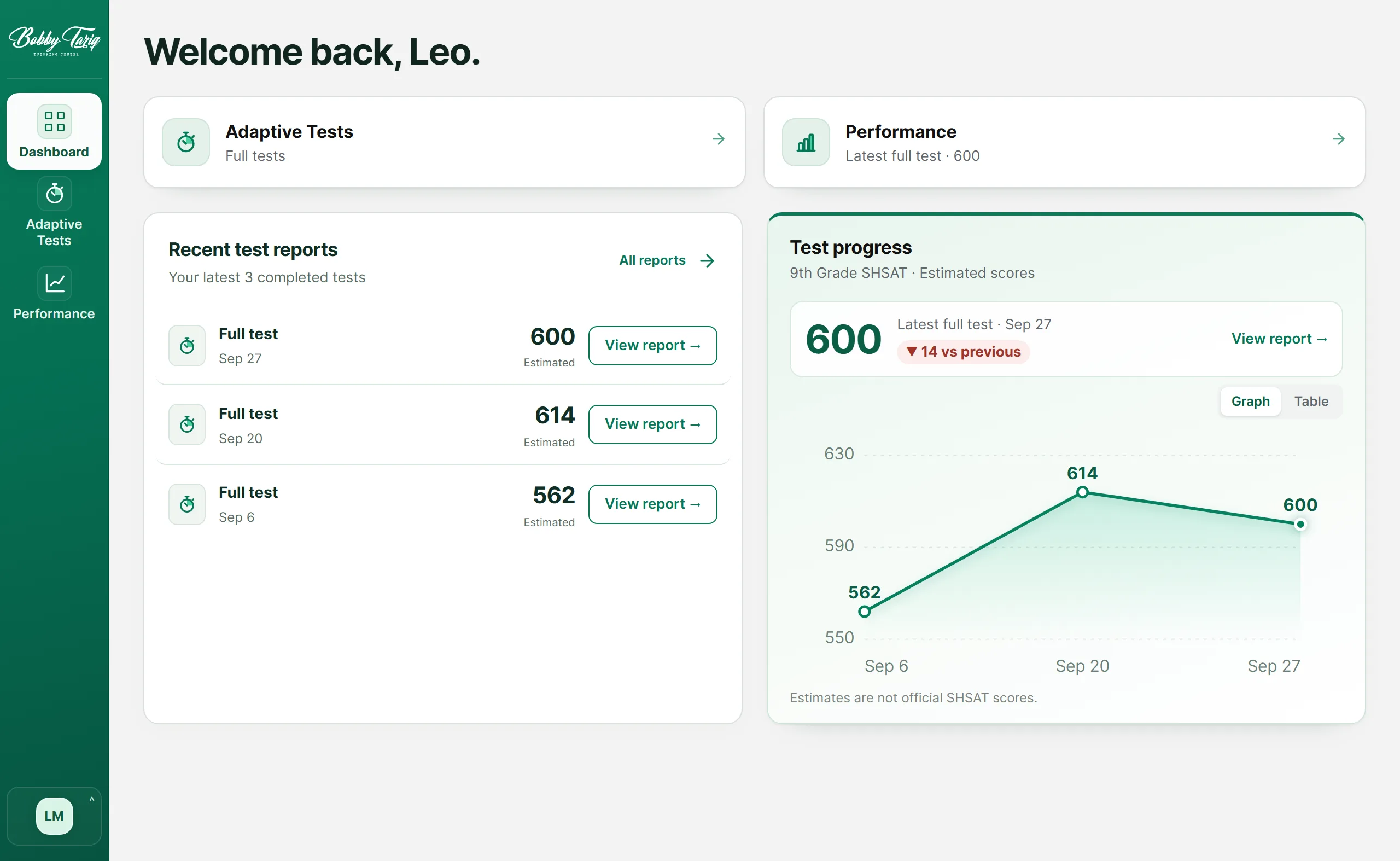This screenshot has height=861, width=1400.
Task: Click 'Full test' title dated Sep 6
Action: (248, 492)
